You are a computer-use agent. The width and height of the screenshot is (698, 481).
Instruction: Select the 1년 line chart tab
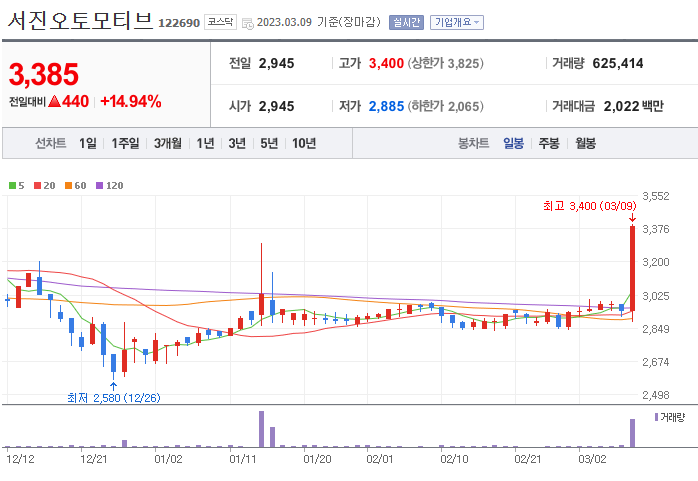(x=205, y=143)
